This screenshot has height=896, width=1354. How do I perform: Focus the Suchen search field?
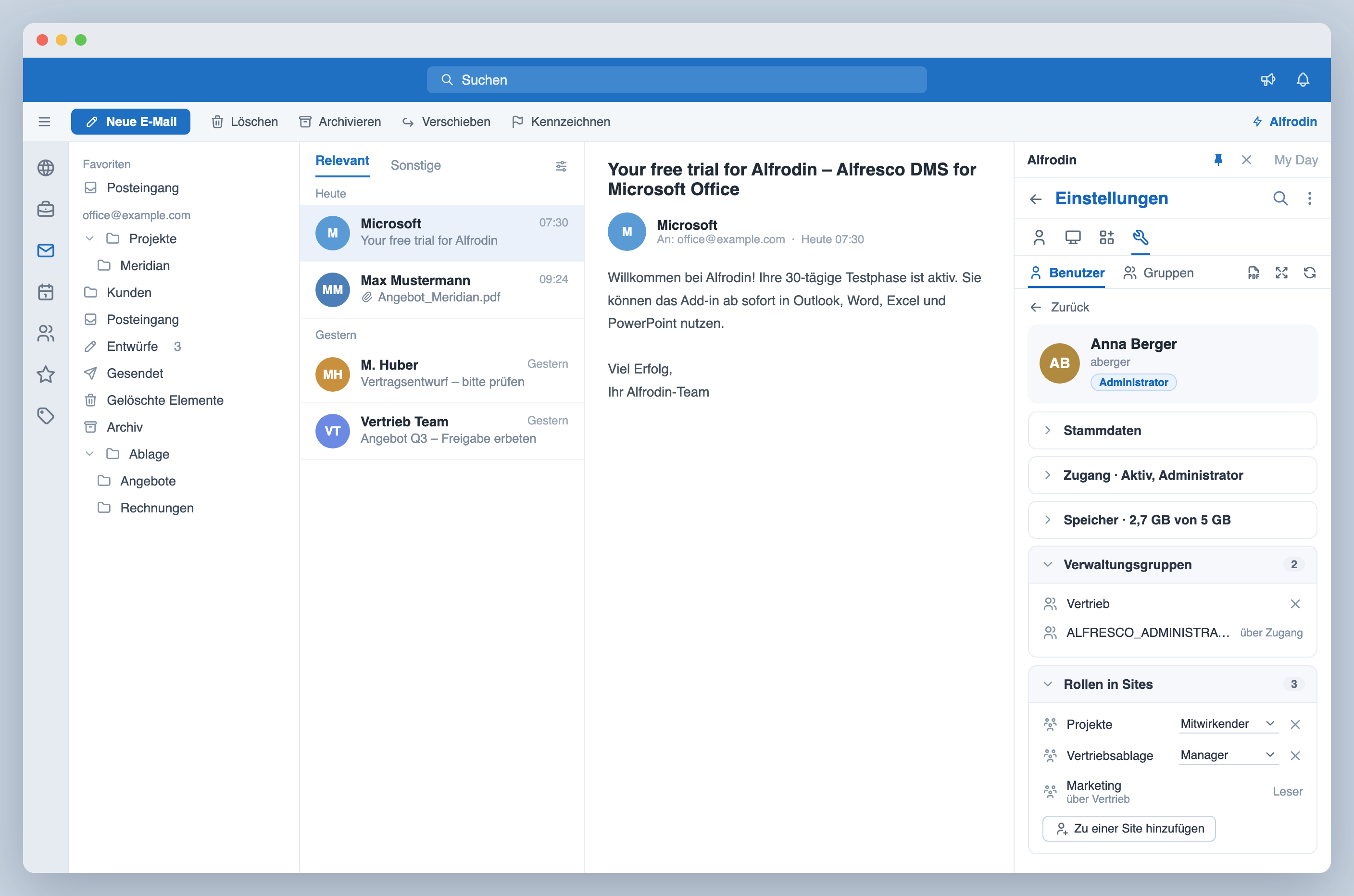[677, 80]
